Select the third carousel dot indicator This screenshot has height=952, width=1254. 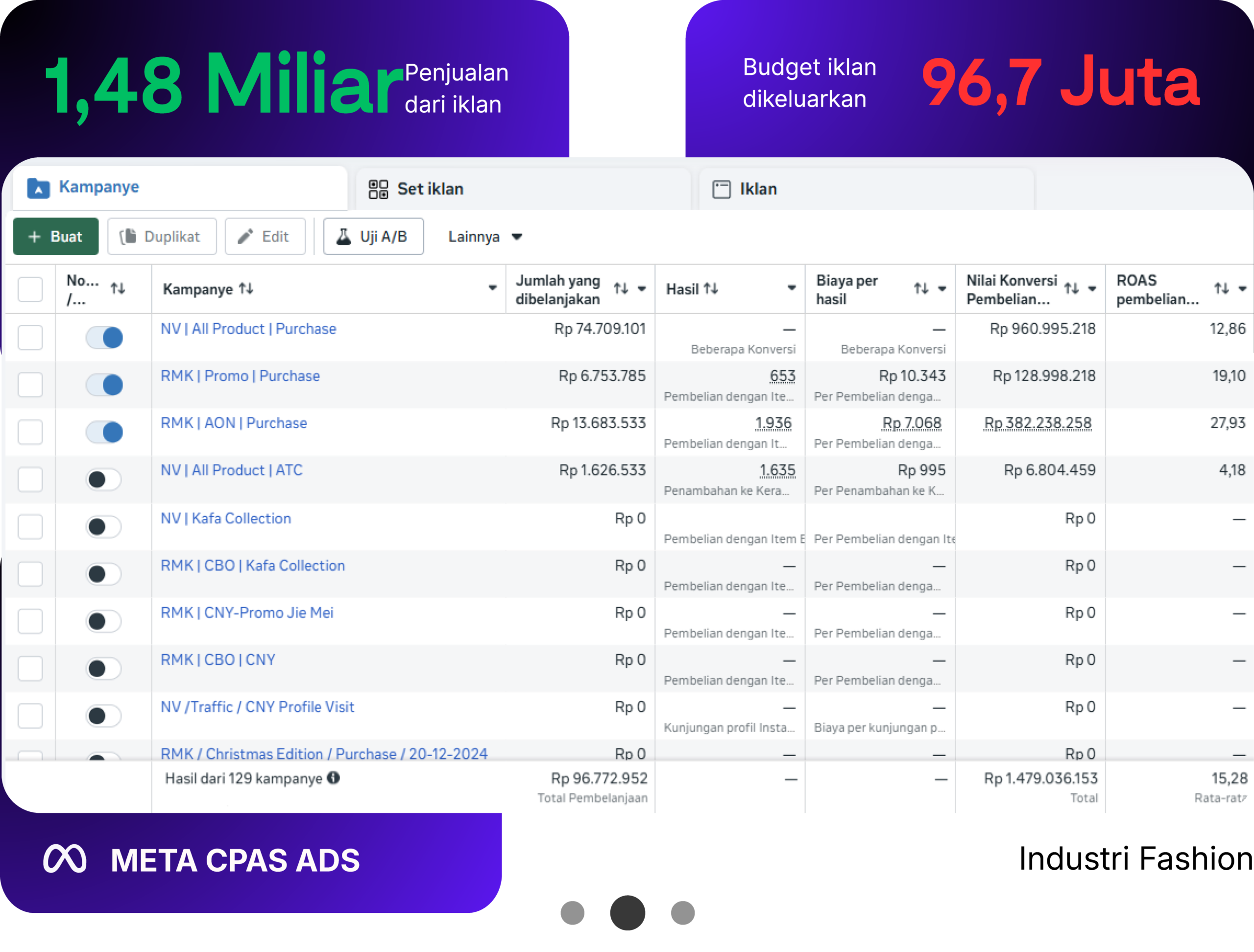coord(682,913)
